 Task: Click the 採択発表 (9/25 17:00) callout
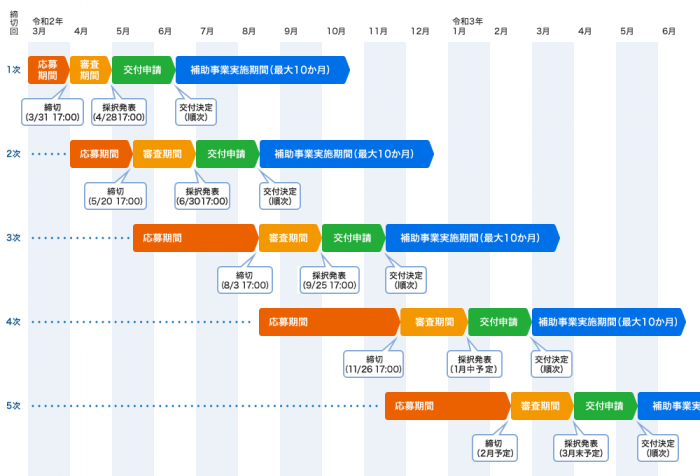coord(329,279)
